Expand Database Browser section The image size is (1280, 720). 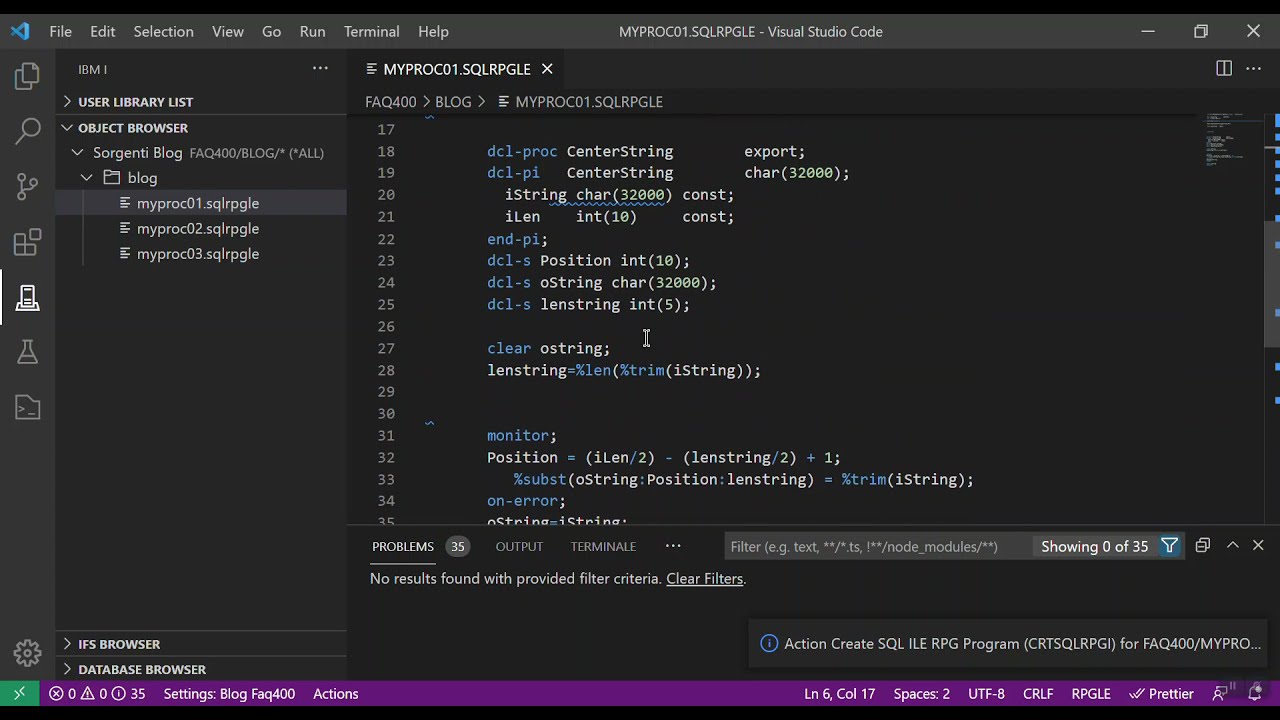coord(142,669)
